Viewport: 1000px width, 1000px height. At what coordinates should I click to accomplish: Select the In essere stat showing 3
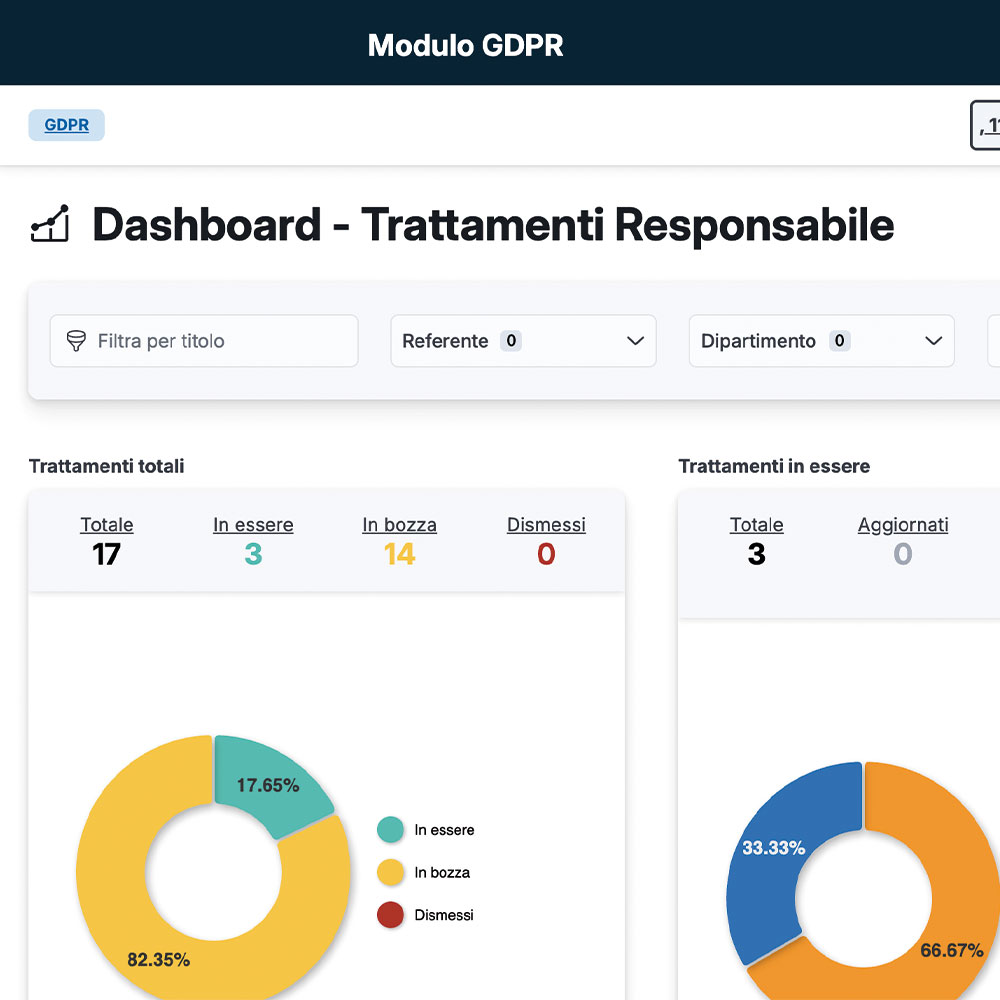(x=253, y=525)
